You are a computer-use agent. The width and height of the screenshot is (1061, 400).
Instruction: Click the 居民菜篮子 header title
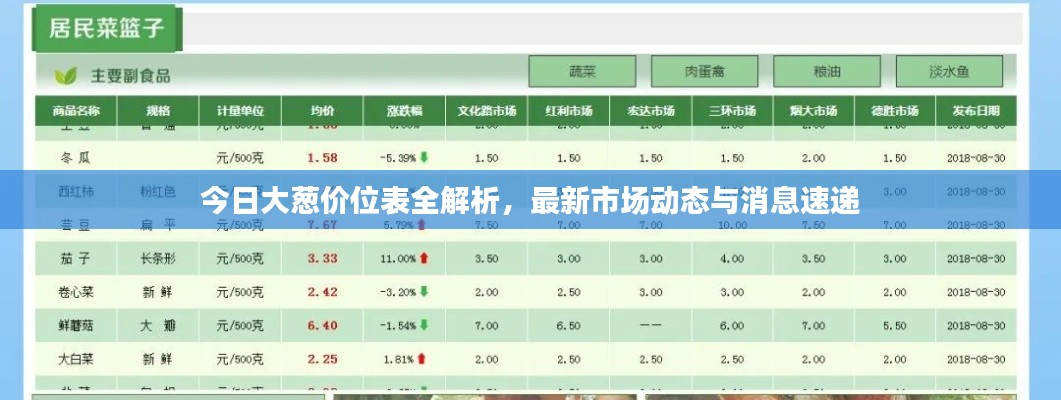click(107, 28)
